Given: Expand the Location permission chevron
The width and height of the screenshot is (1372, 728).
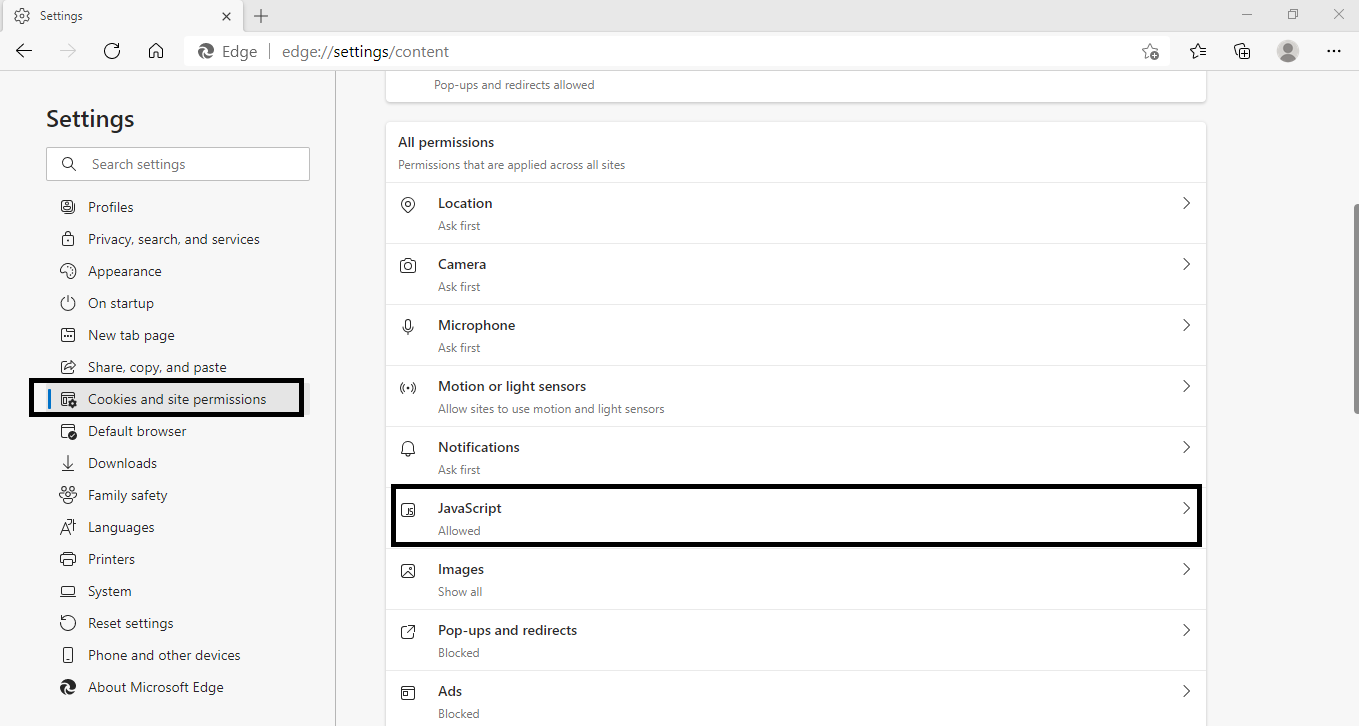Looking at the screenshot, I should (1186, 203).
